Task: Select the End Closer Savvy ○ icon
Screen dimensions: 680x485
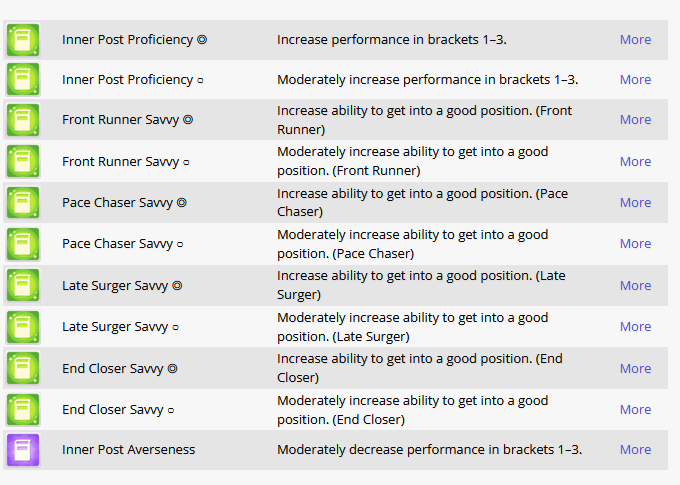Action: tap(23, 410)
